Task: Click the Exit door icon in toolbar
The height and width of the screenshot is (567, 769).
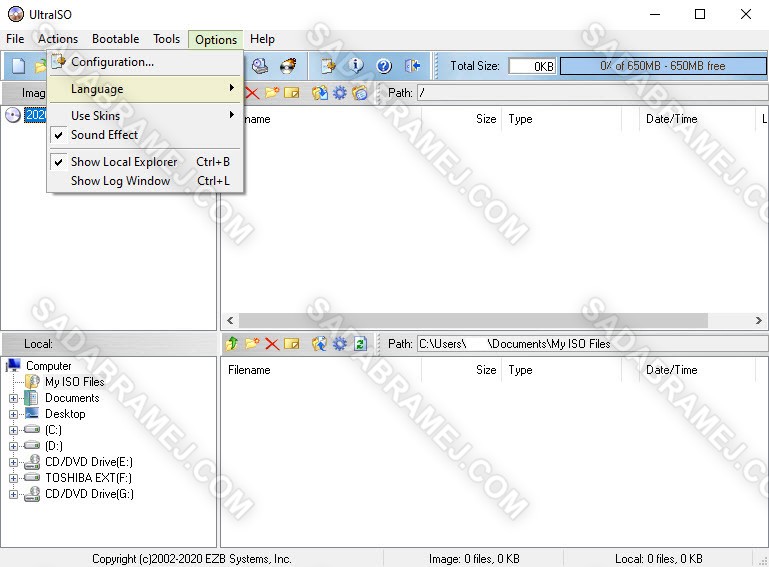Action: point(412,66)
